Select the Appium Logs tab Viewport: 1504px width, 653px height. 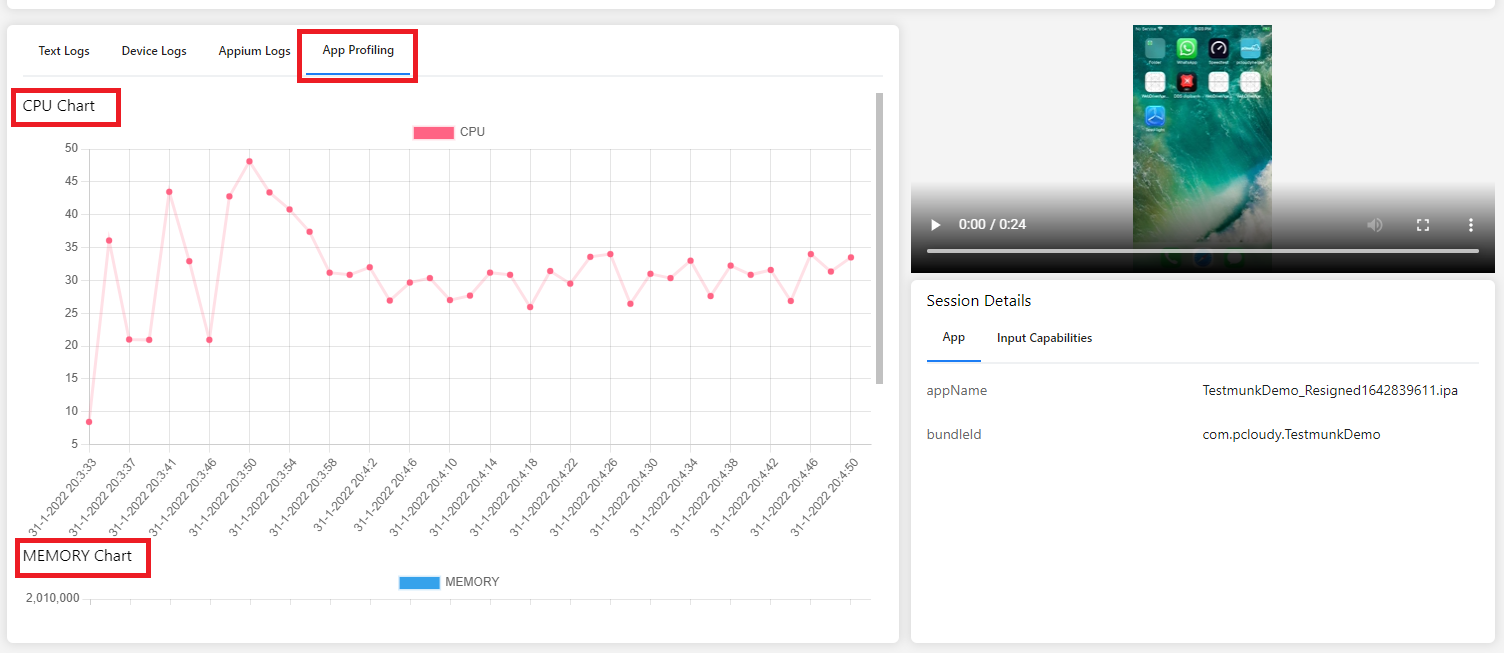tap(254, 51)
